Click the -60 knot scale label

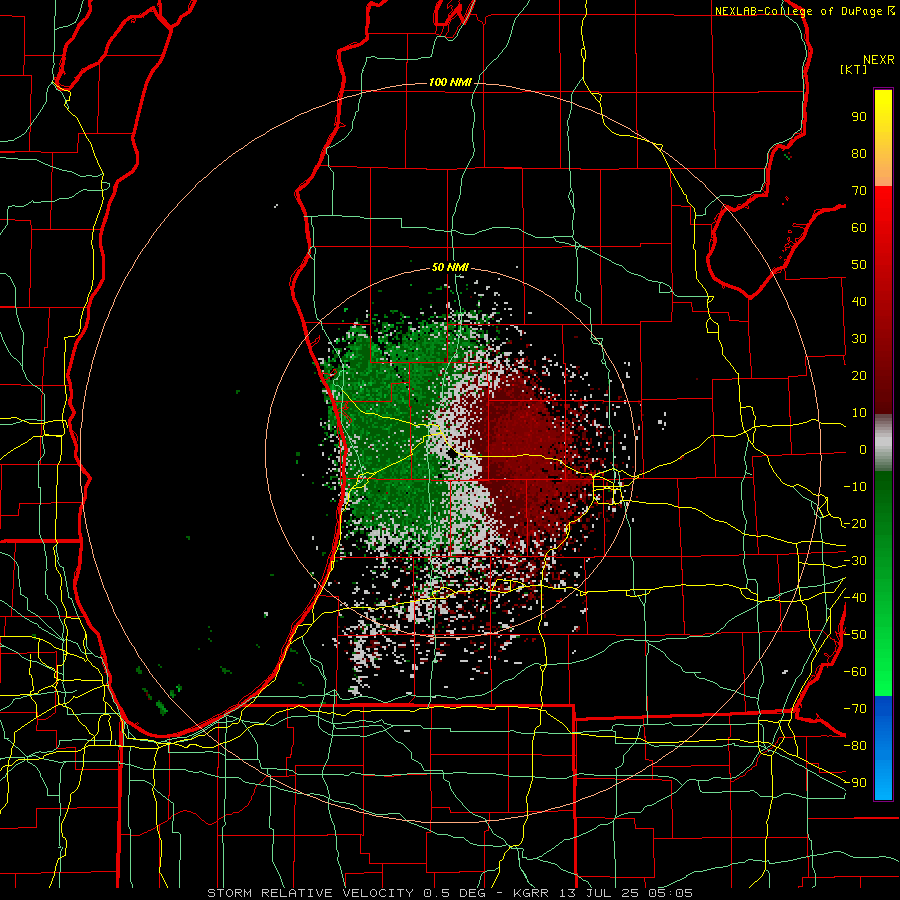point(855,672)
